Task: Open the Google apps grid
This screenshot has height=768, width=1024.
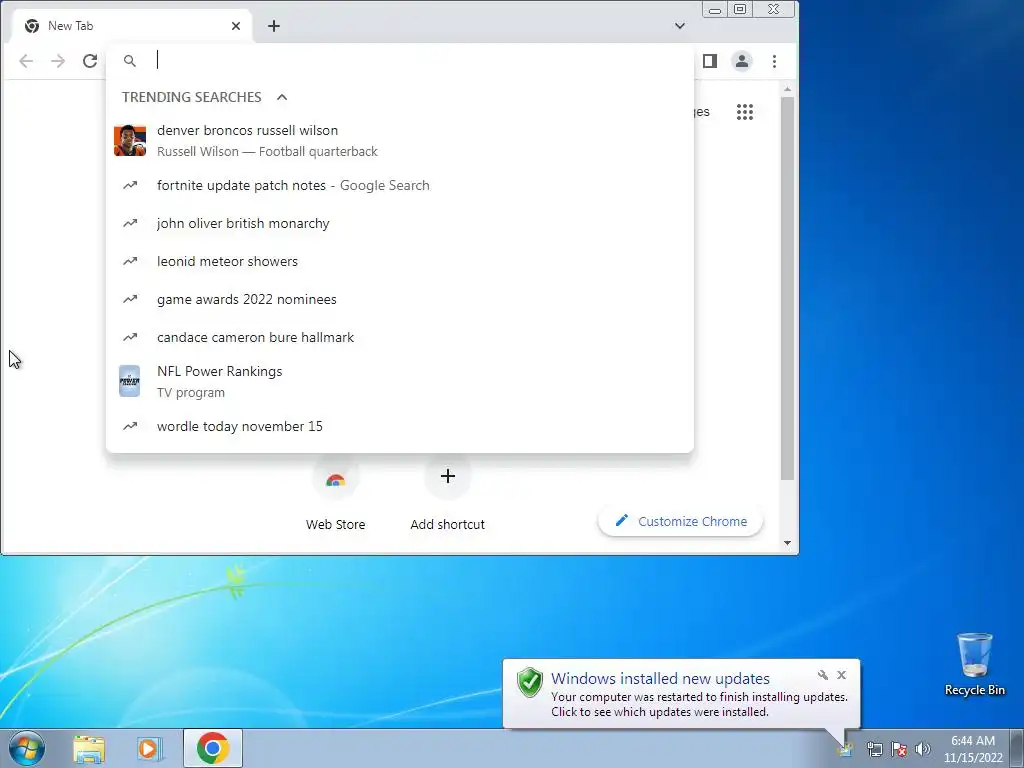Action: pos(744,112)
